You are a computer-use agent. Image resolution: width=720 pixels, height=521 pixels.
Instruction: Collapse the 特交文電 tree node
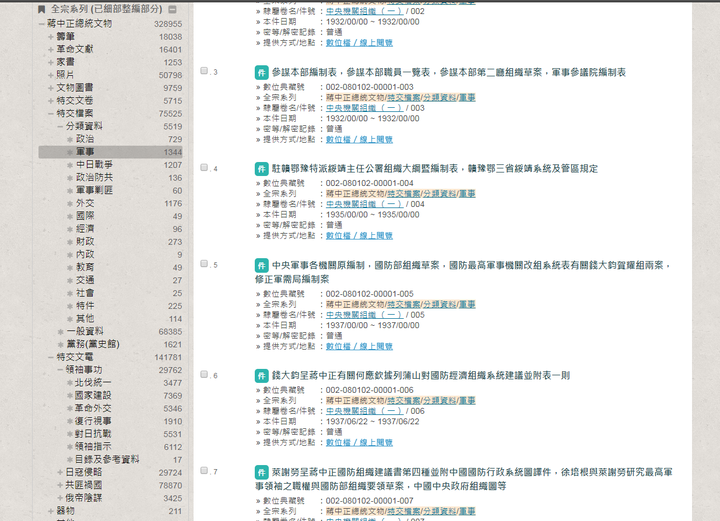pos(51,357)
